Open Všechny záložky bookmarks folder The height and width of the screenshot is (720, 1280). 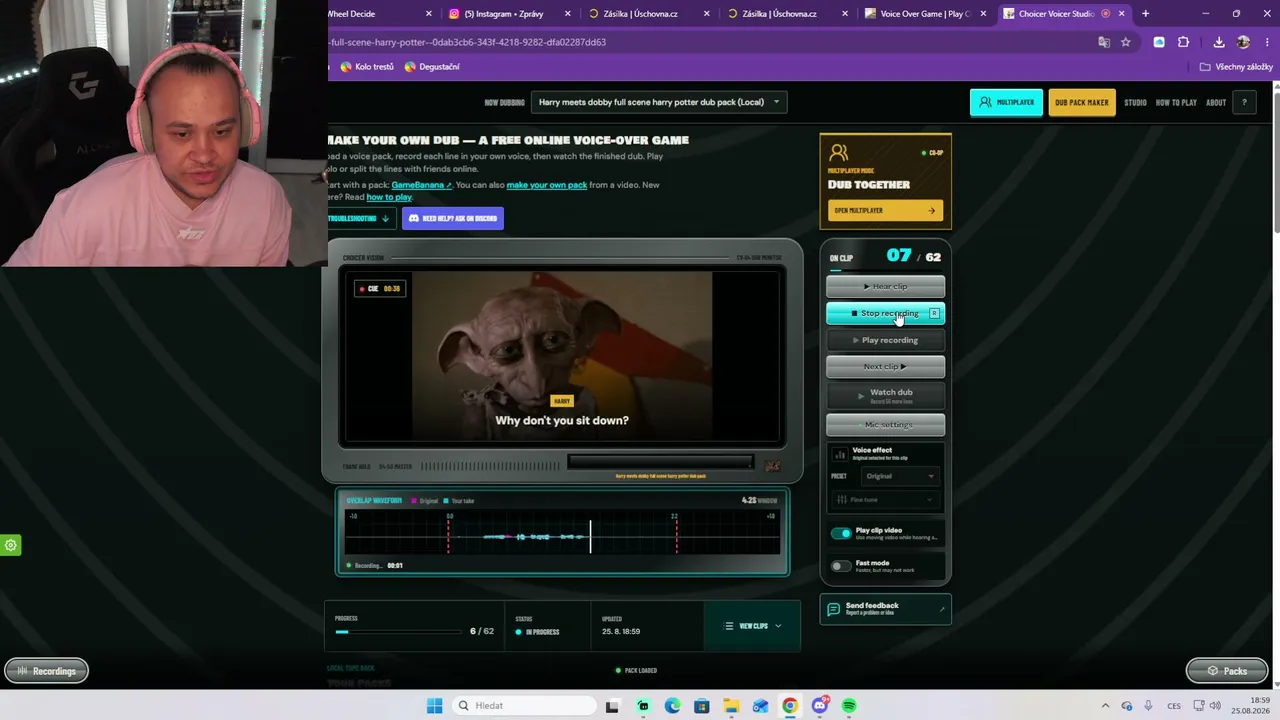[1236, 67]
